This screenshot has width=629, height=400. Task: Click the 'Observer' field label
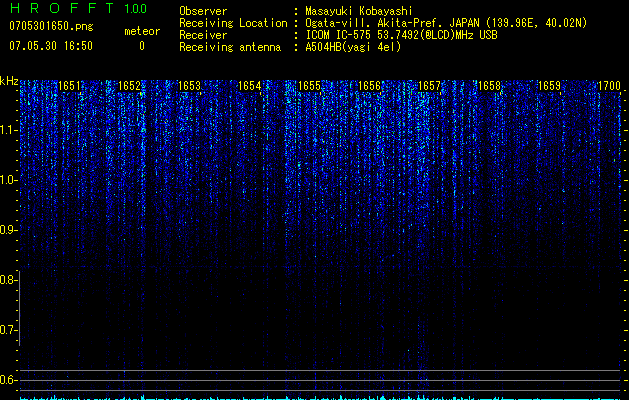point(203,11)
